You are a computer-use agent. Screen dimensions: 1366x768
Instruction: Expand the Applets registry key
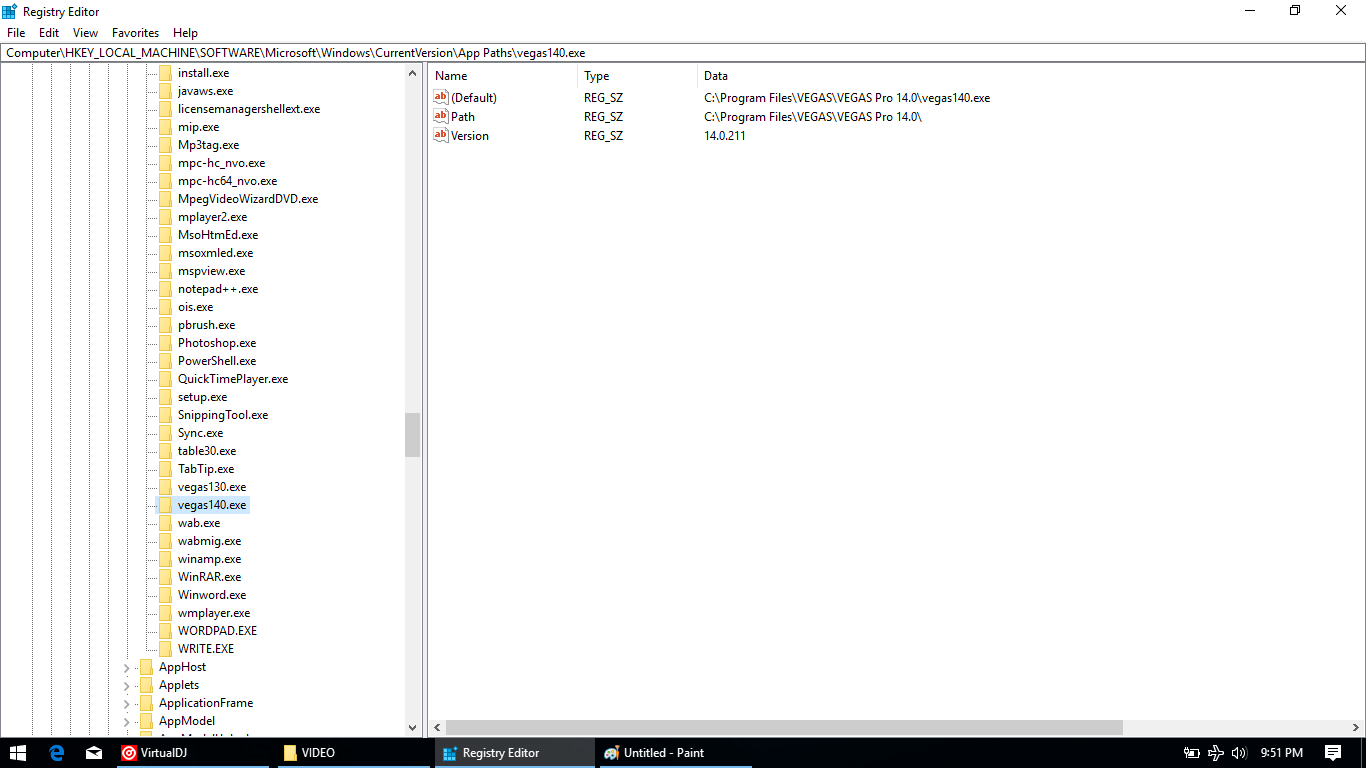click(x=127, y=685)
